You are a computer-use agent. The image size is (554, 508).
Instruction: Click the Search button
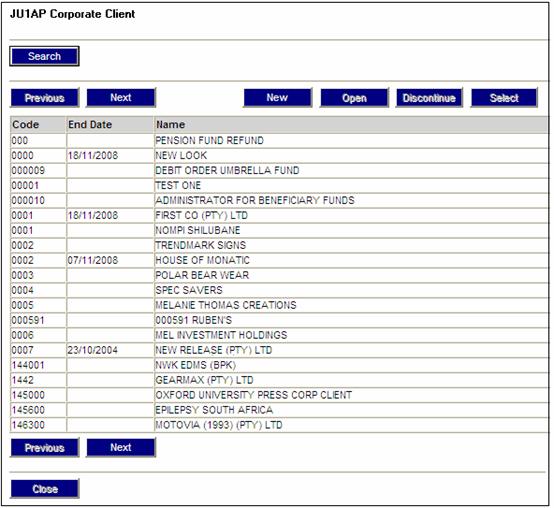coord(45,56)
